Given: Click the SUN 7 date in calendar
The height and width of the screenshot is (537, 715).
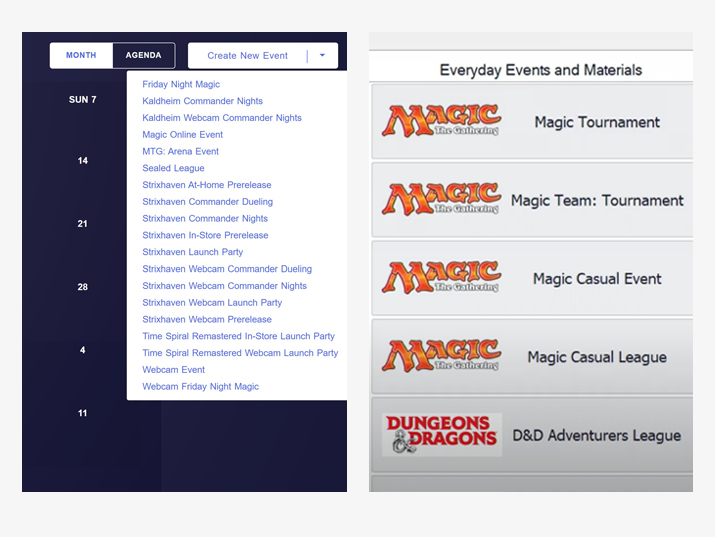Looking at the screenshot, I should click(83, 99).
